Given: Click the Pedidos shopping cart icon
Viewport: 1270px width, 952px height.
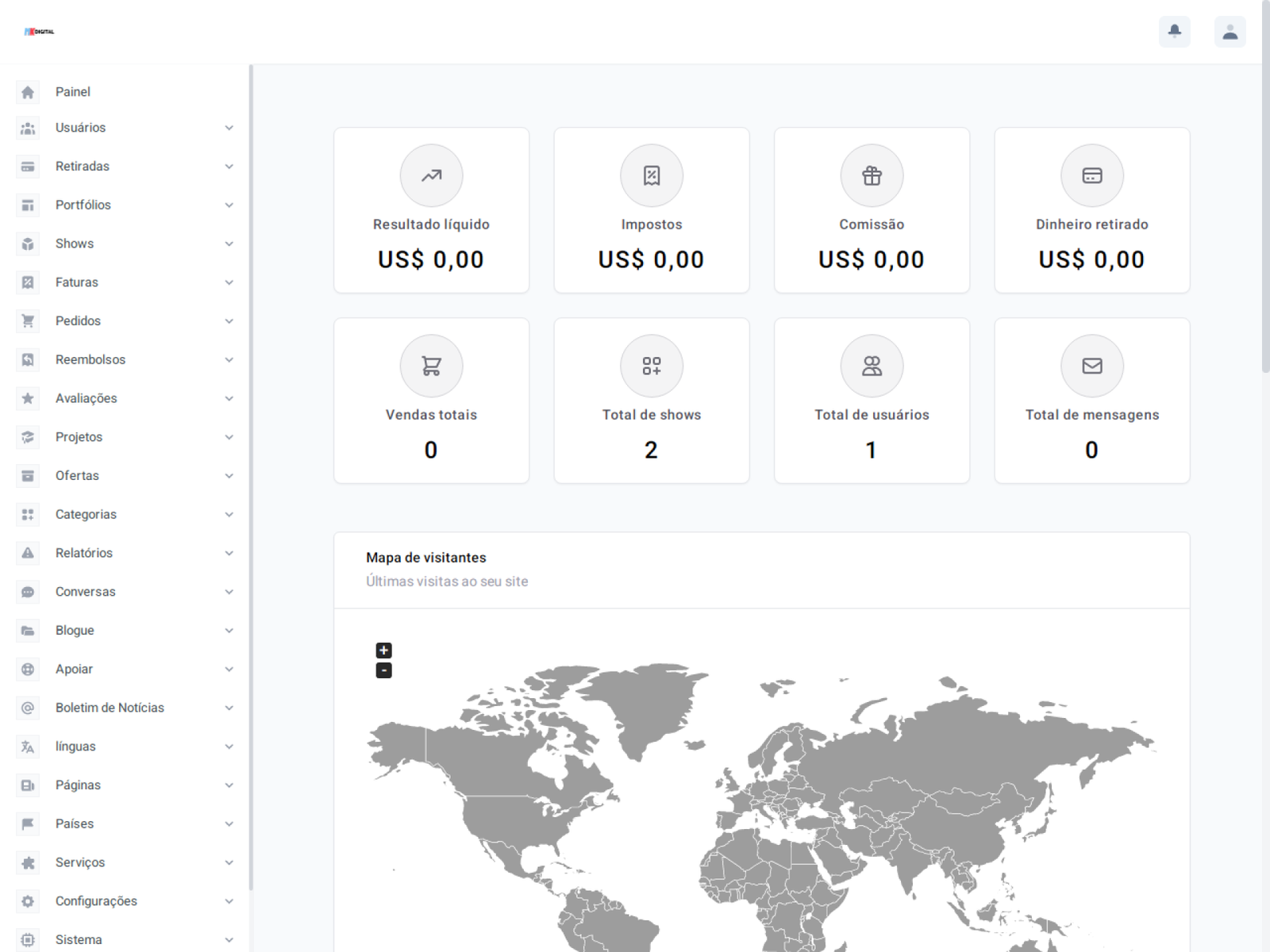Looking at the screenshot, I should click(x=28, y=321).
